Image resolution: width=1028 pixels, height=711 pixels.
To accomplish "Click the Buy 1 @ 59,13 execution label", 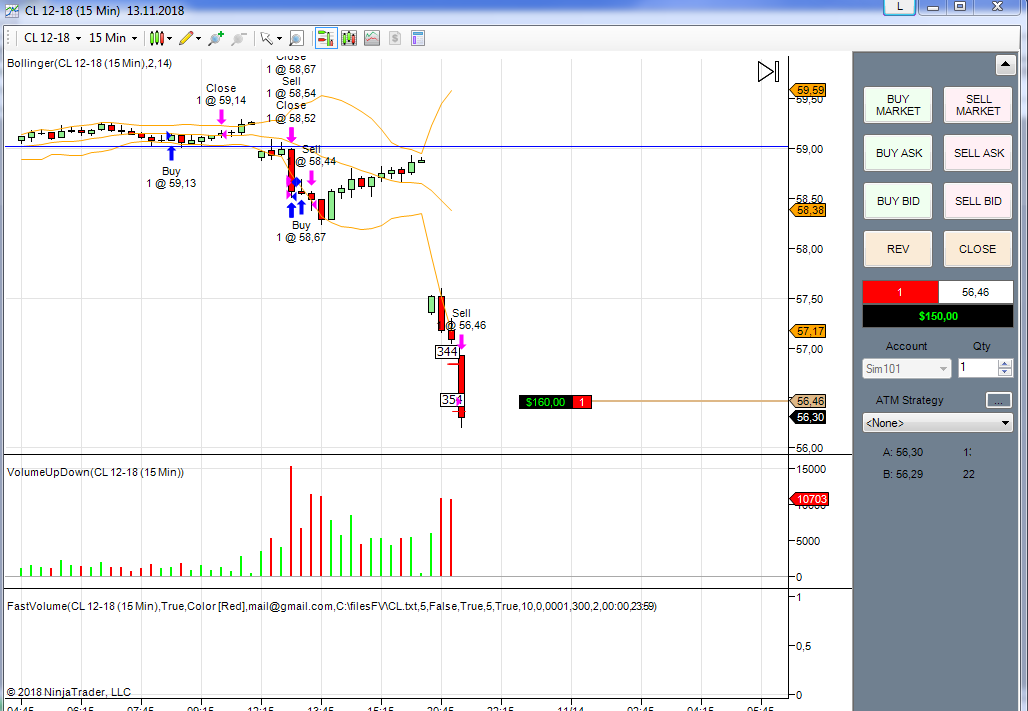I will tap(171, 177).
